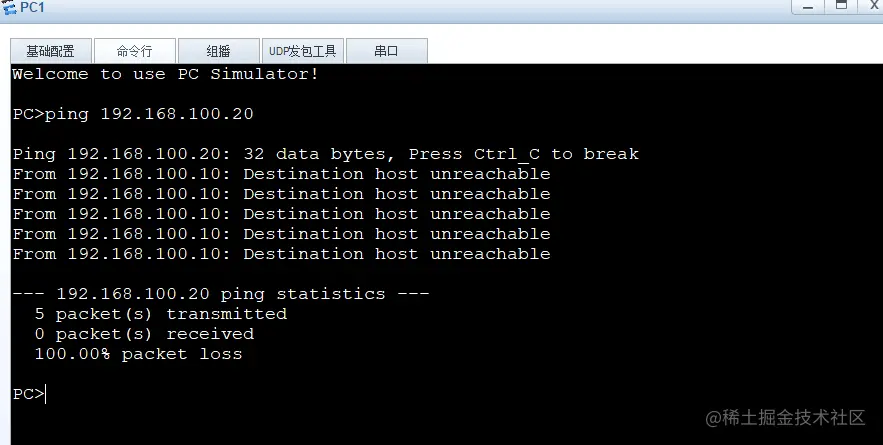This screenshot has width=883, height=445.
Task: Close the PC1 window
Action: coord(872,6)
